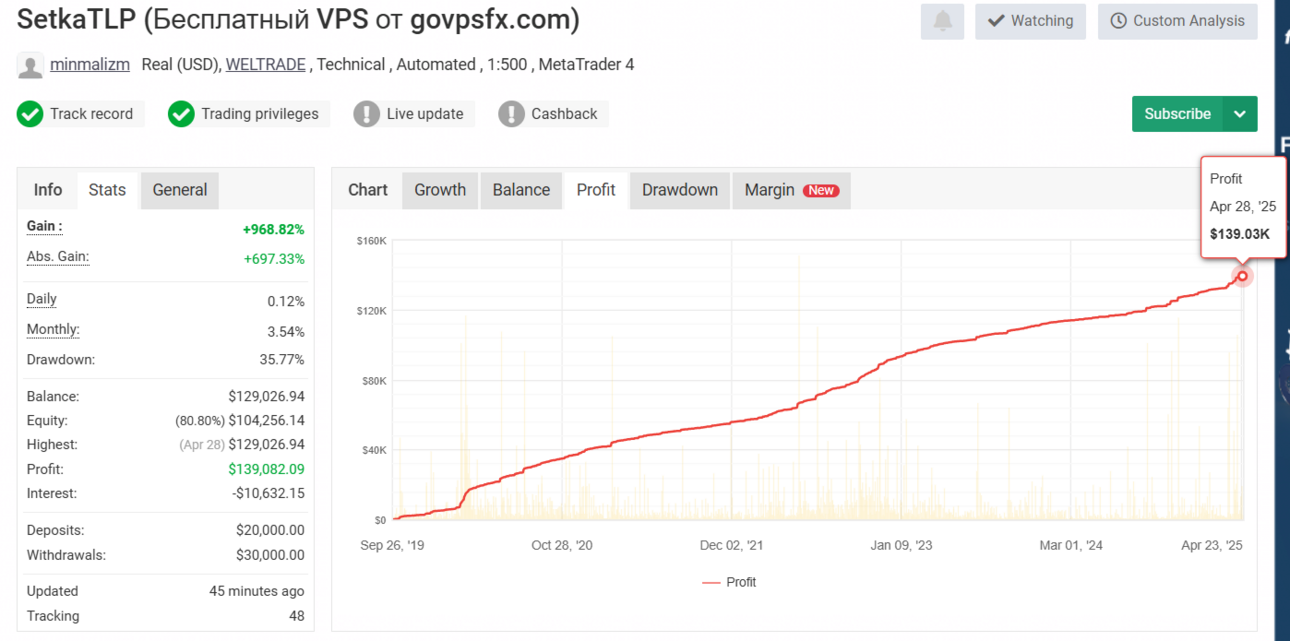Switch to the Info tab

coord(48,190)
